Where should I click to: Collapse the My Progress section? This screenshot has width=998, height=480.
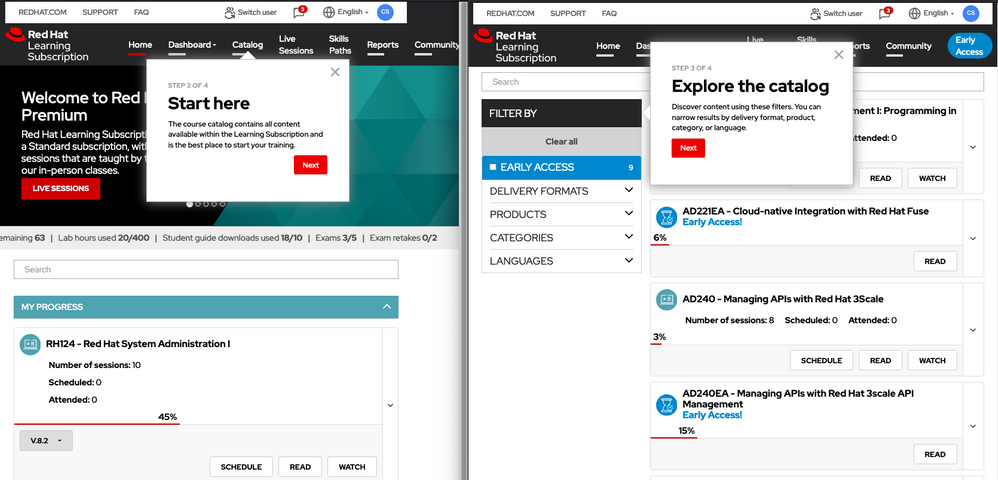pos(387,307)
